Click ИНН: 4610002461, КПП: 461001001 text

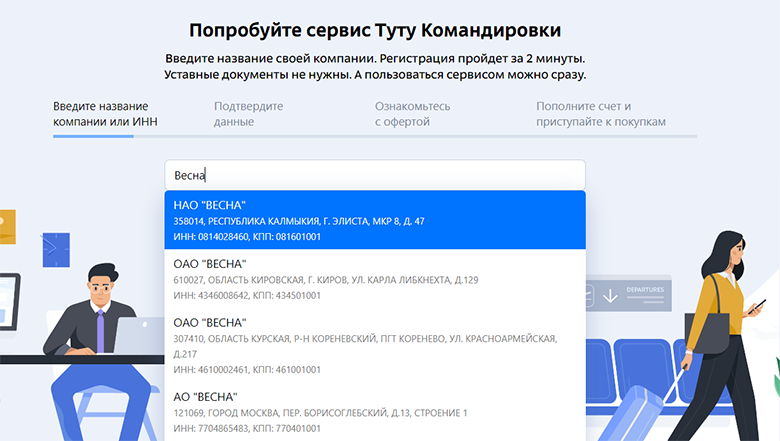click(247, 369)
